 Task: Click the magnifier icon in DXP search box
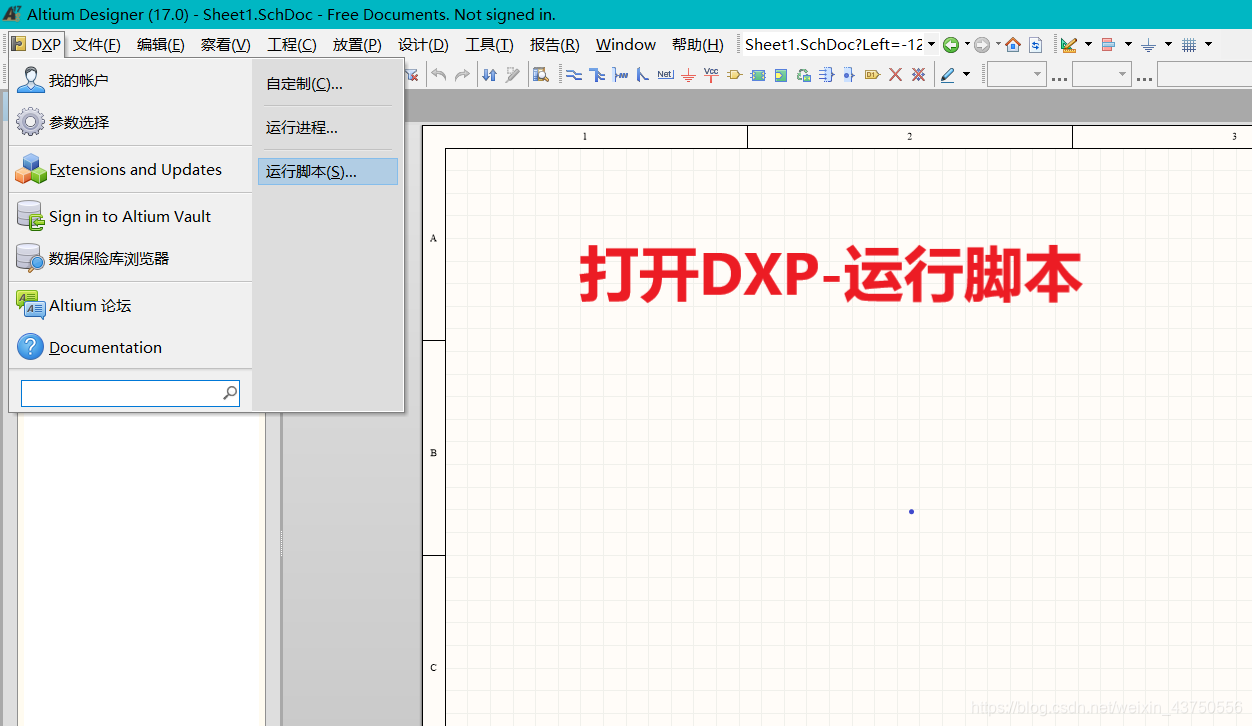[230, 393]
